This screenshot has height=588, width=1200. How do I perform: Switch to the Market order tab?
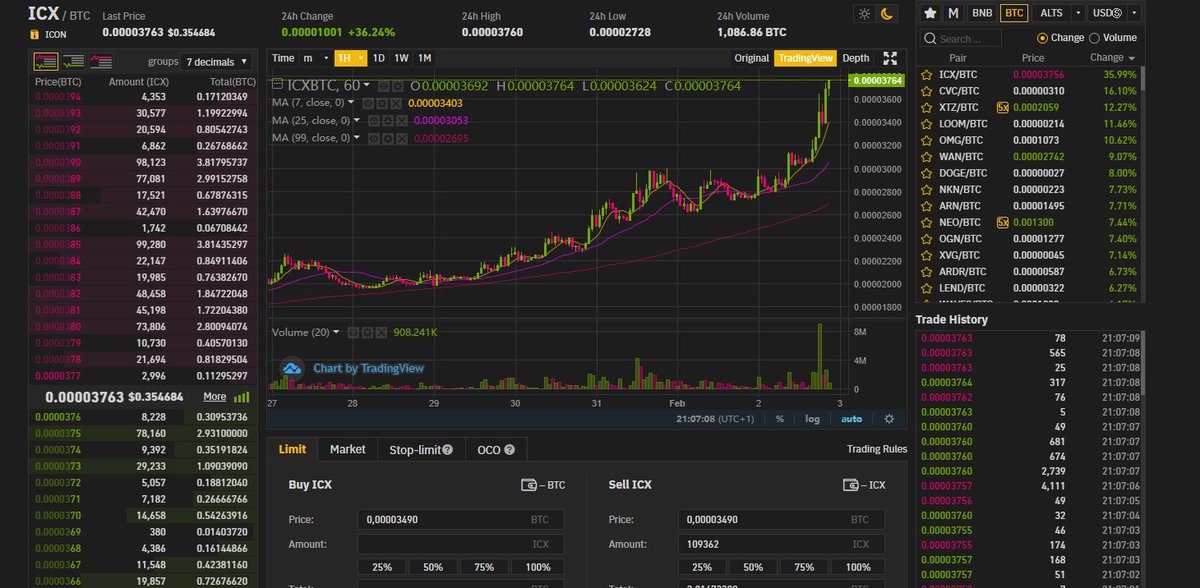[347, 450]
